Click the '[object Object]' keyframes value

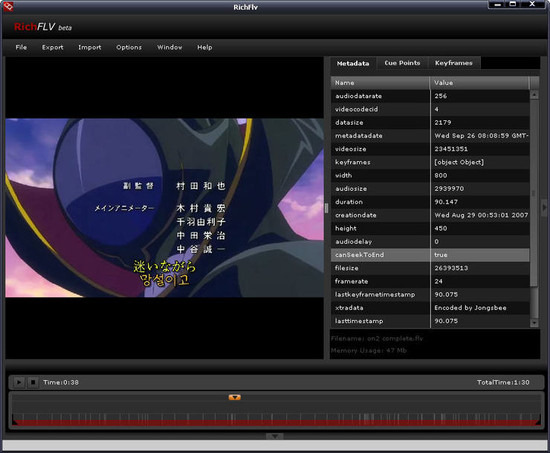[x=459, y=162]
